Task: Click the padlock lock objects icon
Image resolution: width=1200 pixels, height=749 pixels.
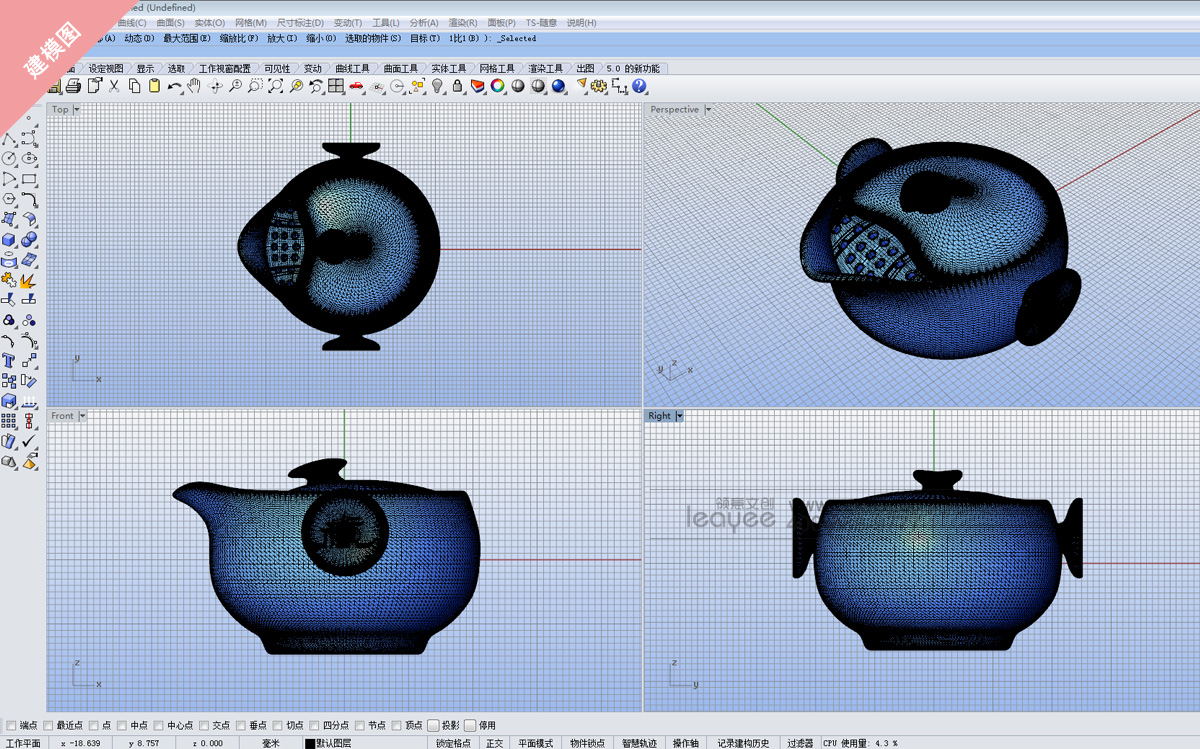Action: point(457,87)
